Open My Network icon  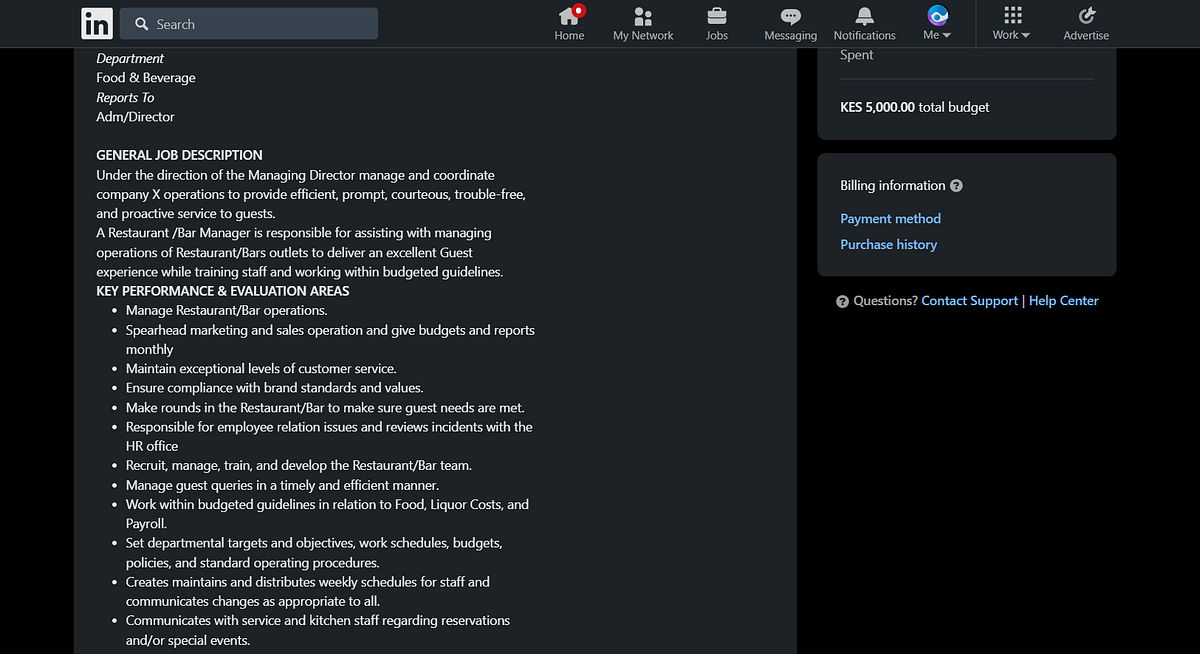click(x=643, y=16)
